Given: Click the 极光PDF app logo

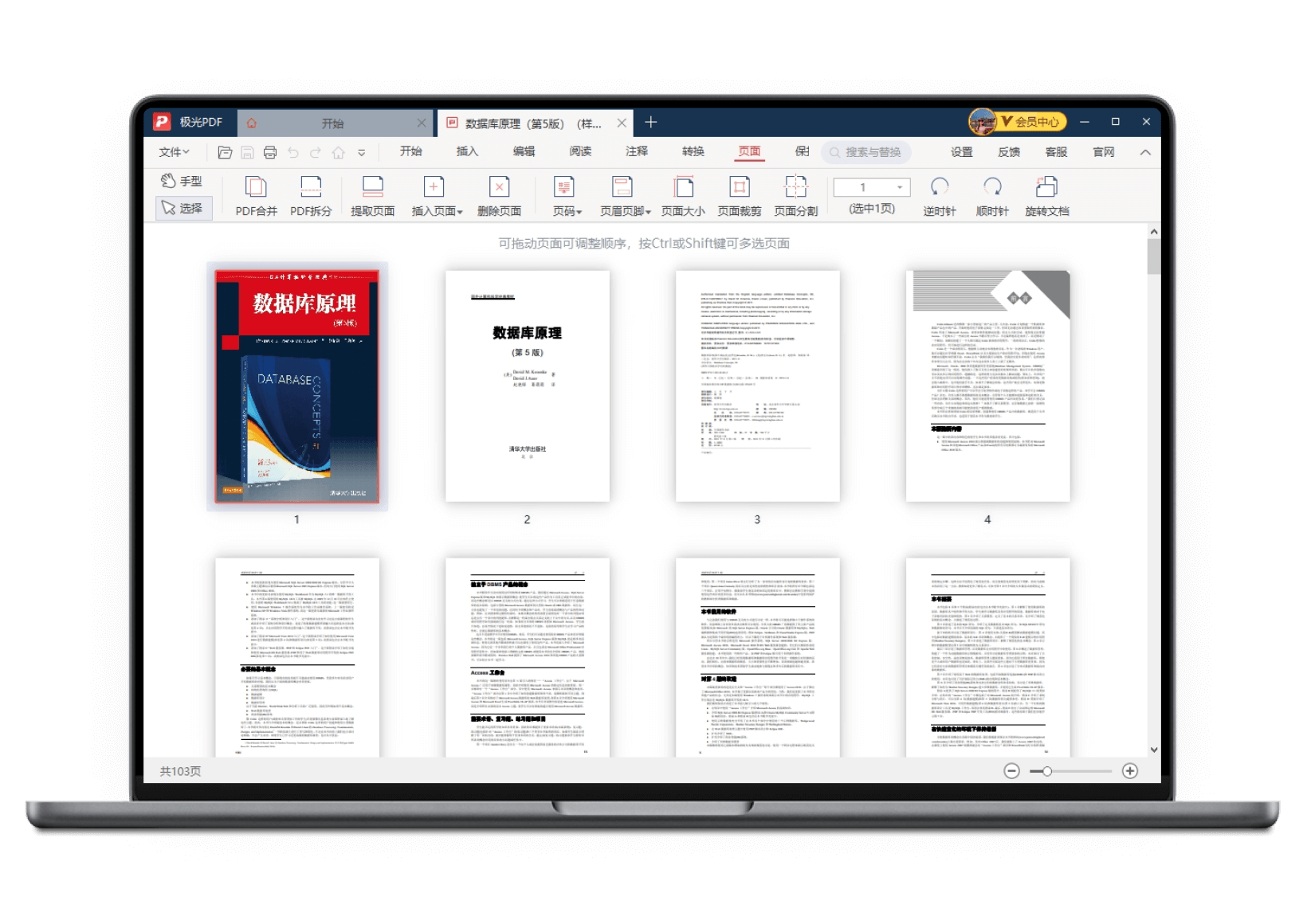Looking at the screenshot, I should 162,121.
